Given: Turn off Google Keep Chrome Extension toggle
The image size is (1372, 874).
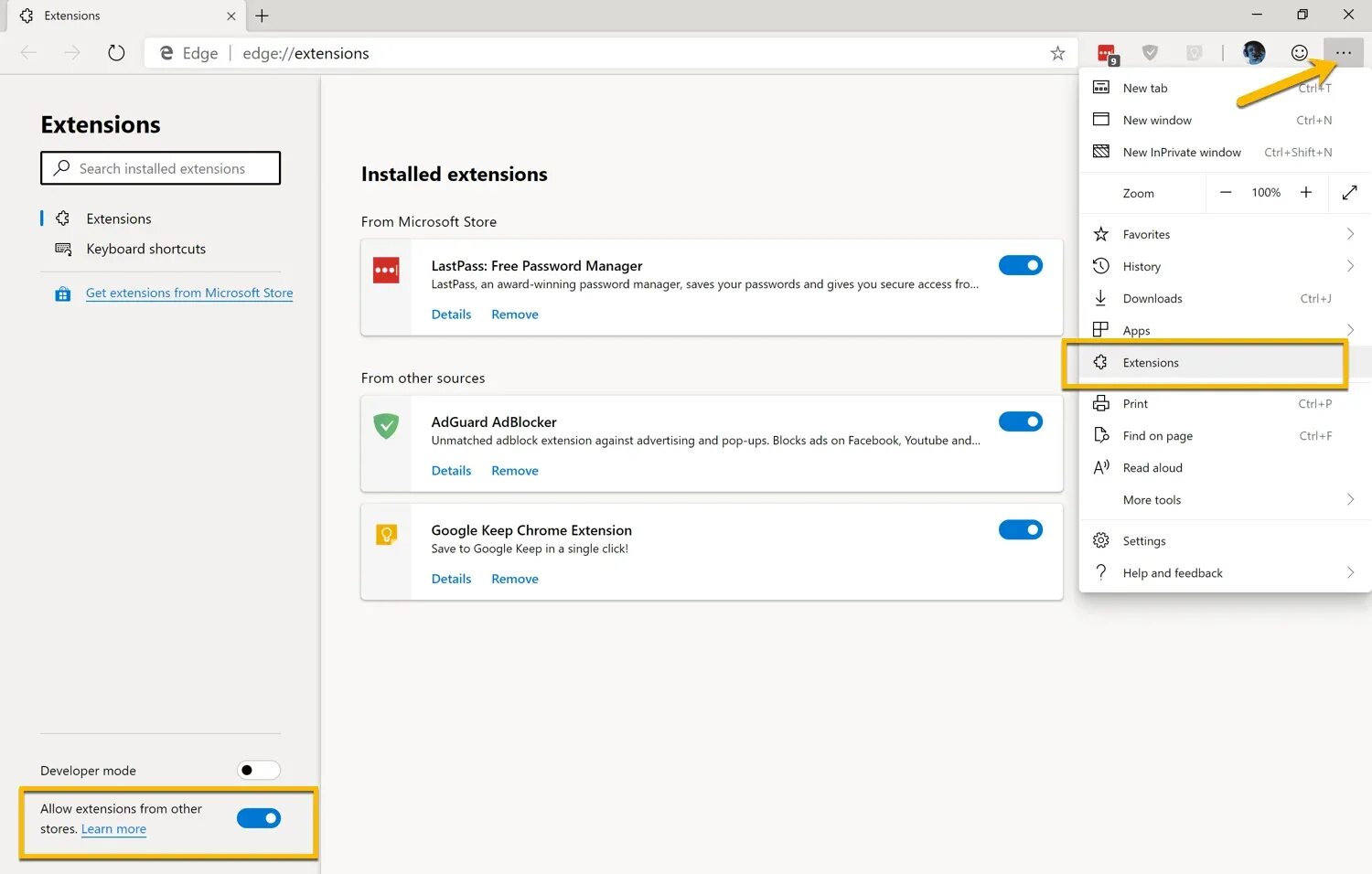Looking at the screenshot, I should coord(1021,529).
